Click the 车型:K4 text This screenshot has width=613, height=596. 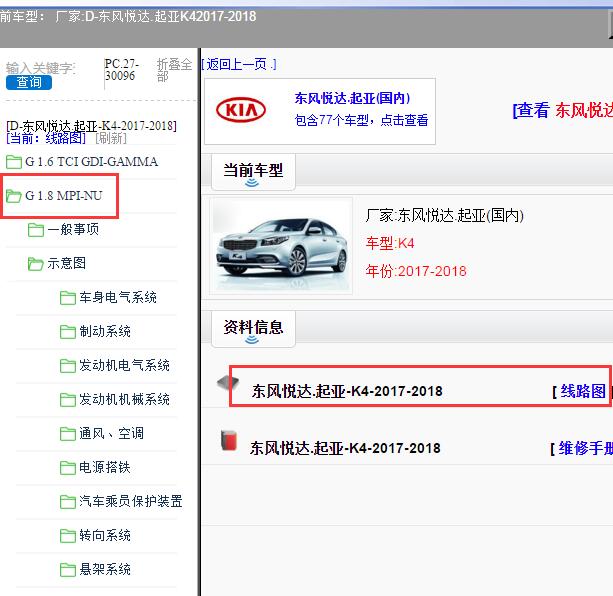point(390,243)
